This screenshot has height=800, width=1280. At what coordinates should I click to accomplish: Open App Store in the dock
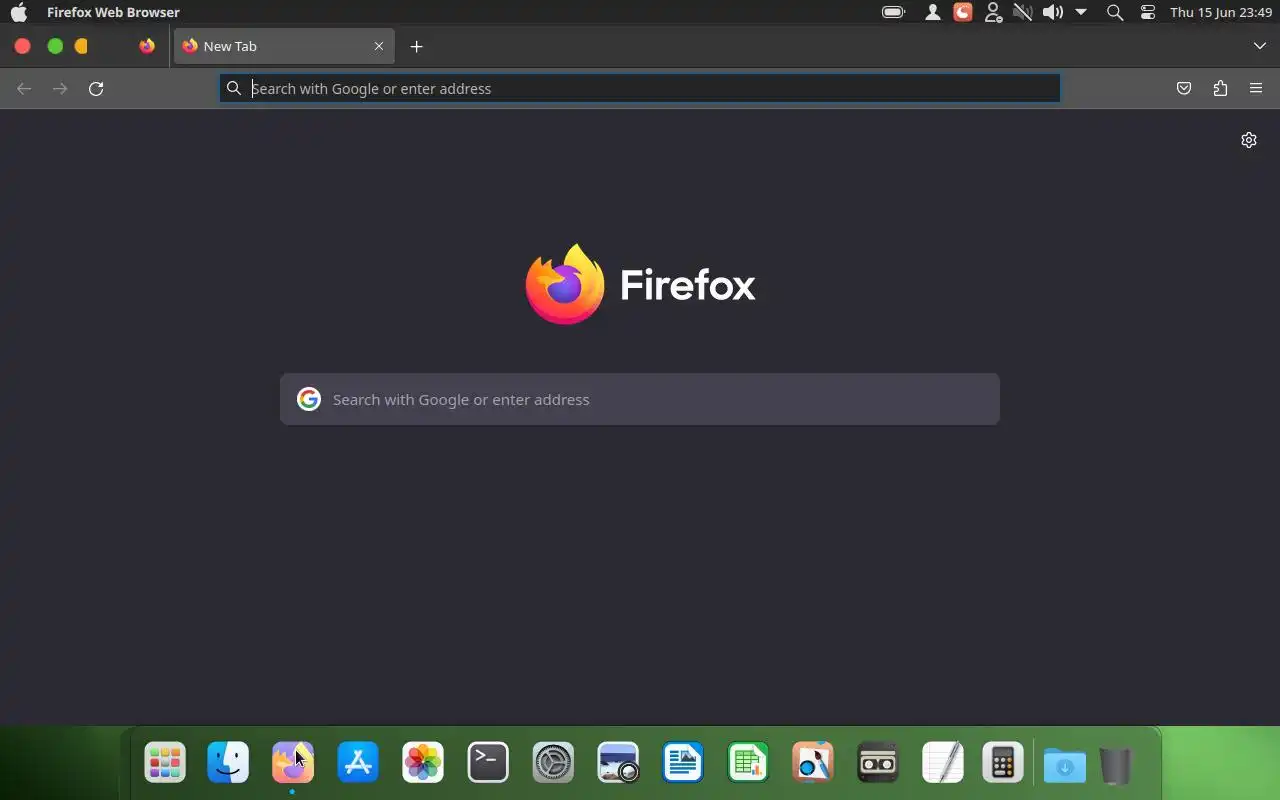point(358,763)
